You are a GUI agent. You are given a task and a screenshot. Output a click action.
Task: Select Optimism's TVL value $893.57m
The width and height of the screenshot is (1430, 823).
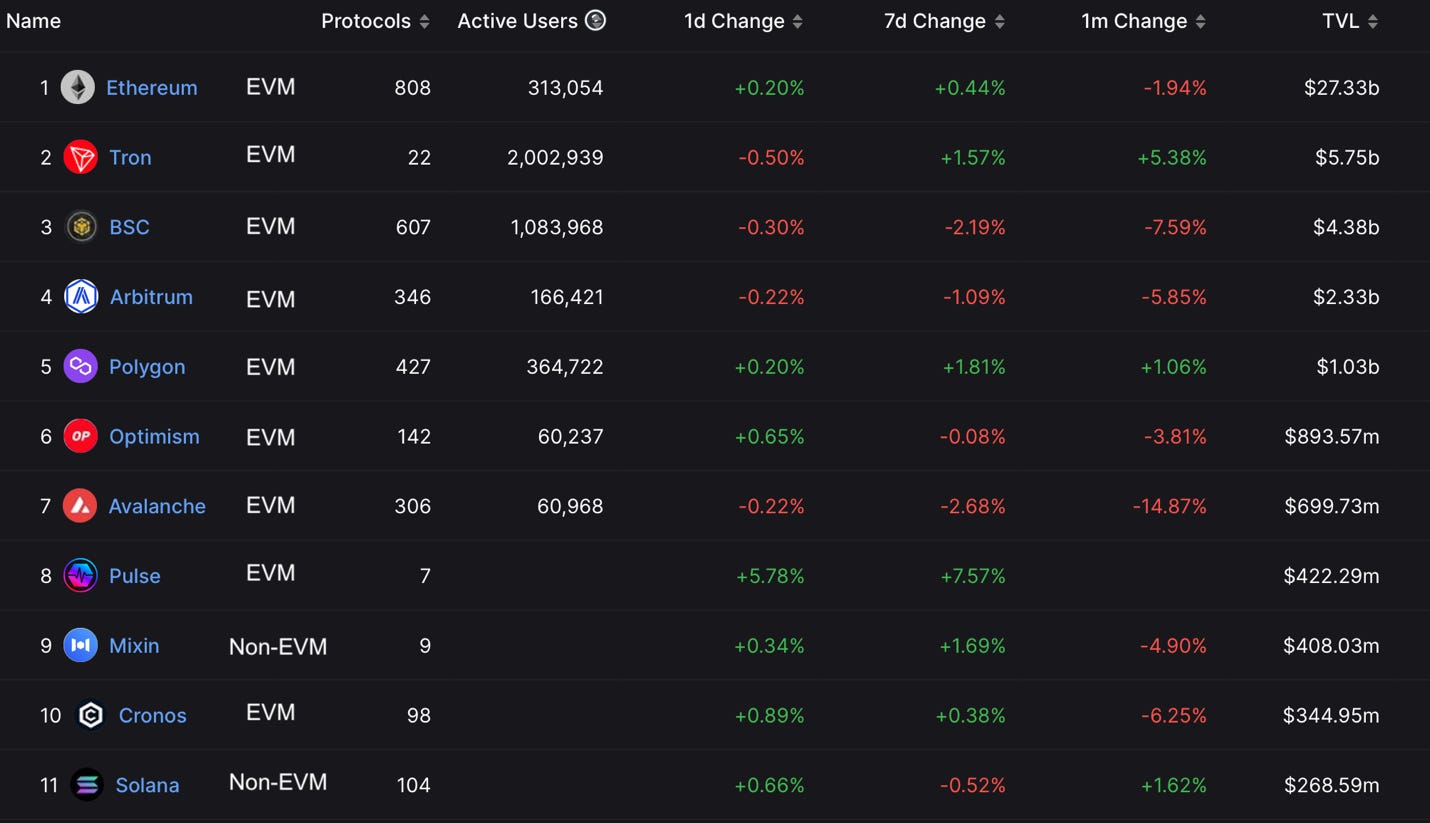pos(1332,437)
